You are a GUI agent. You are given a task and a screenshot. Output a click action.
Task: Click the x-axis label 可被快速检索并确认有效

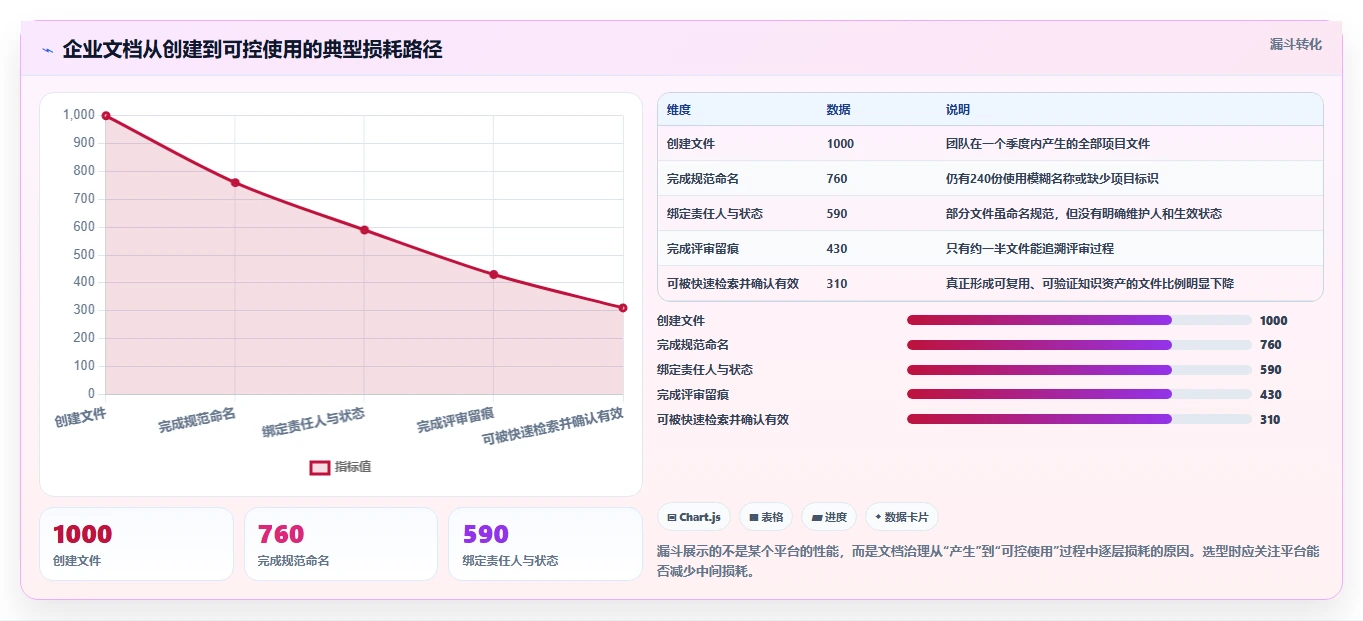(x=553, y=427)
